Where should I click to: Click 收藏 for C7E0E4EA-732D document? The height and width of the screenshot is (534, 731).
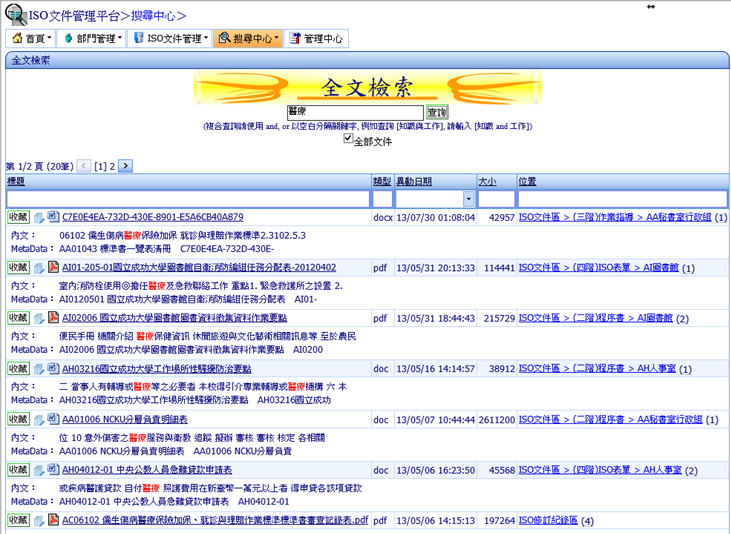point(19,217)
